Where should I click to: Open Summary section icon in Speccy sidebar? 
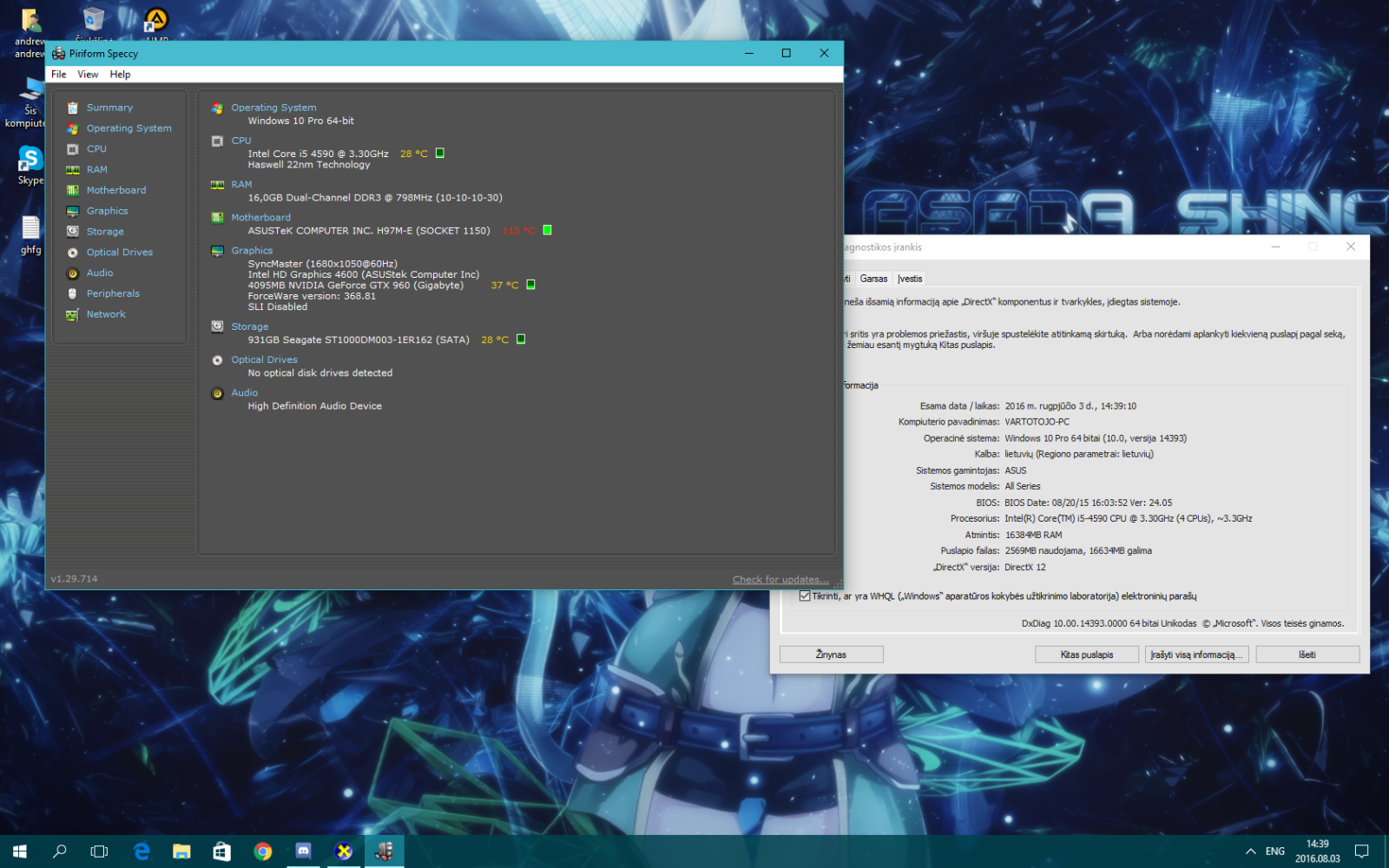point(73,108)
